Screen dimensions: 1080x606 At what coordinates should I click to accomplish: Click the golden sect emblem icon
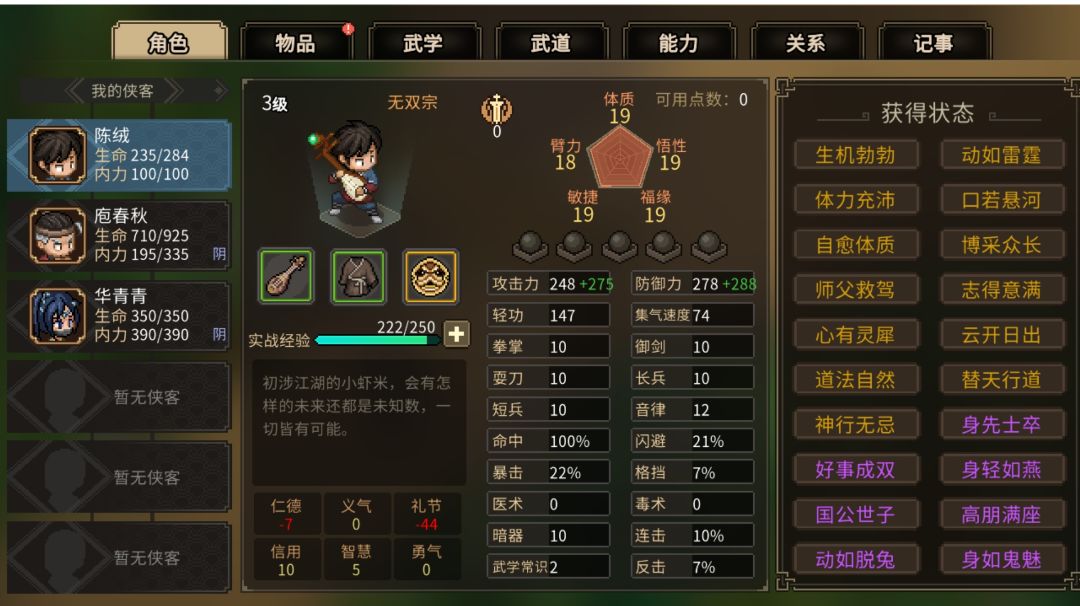click(497, 109)
